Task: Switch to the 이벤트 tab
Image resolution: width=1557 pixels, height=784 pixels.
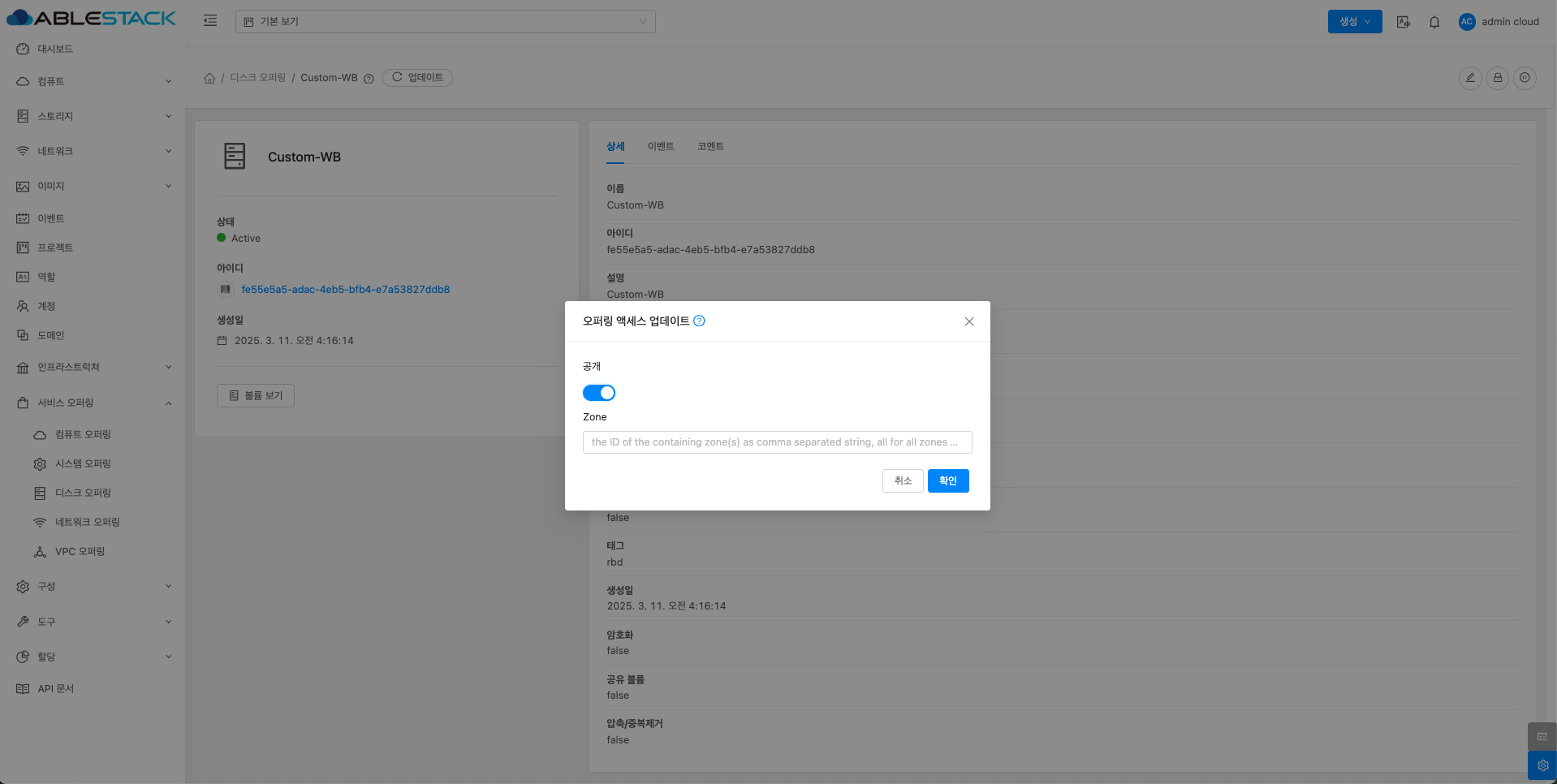Action: (661, 146)
